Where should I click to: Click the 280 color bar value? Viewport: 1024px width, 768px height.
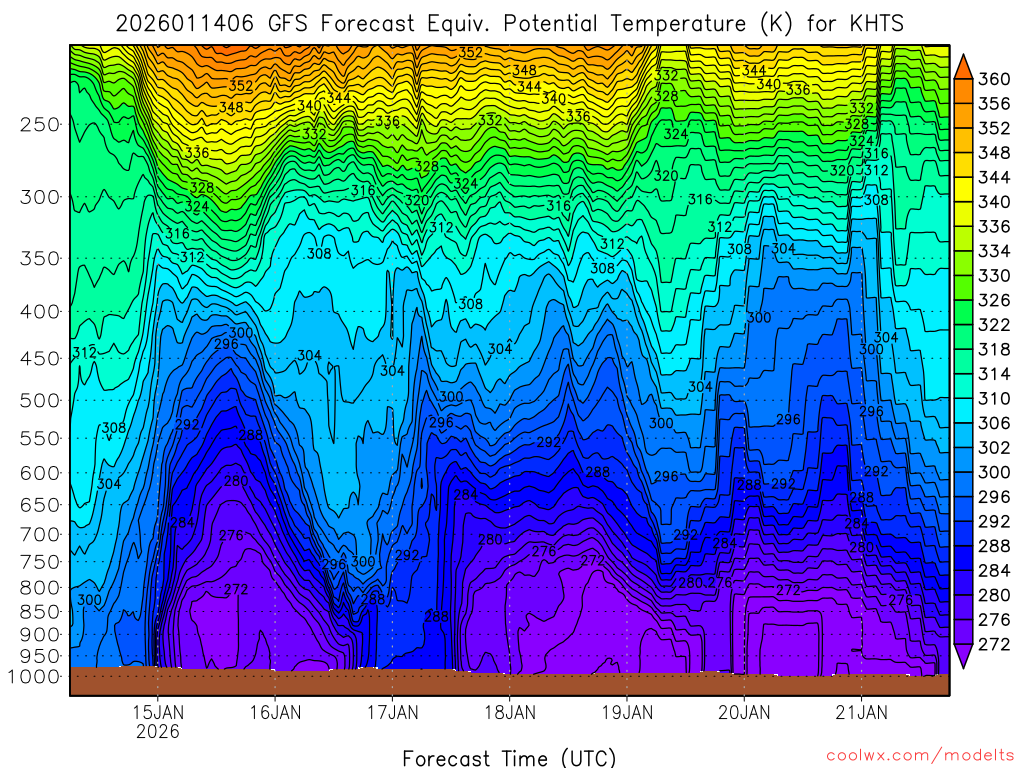point(994,595)
